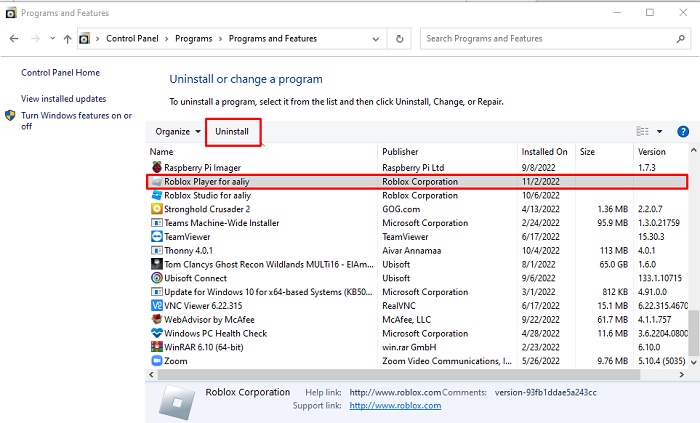Select the Thonny 4.0.1 entry
Viewport: 700px width, 423px height.
coord(188,251)
